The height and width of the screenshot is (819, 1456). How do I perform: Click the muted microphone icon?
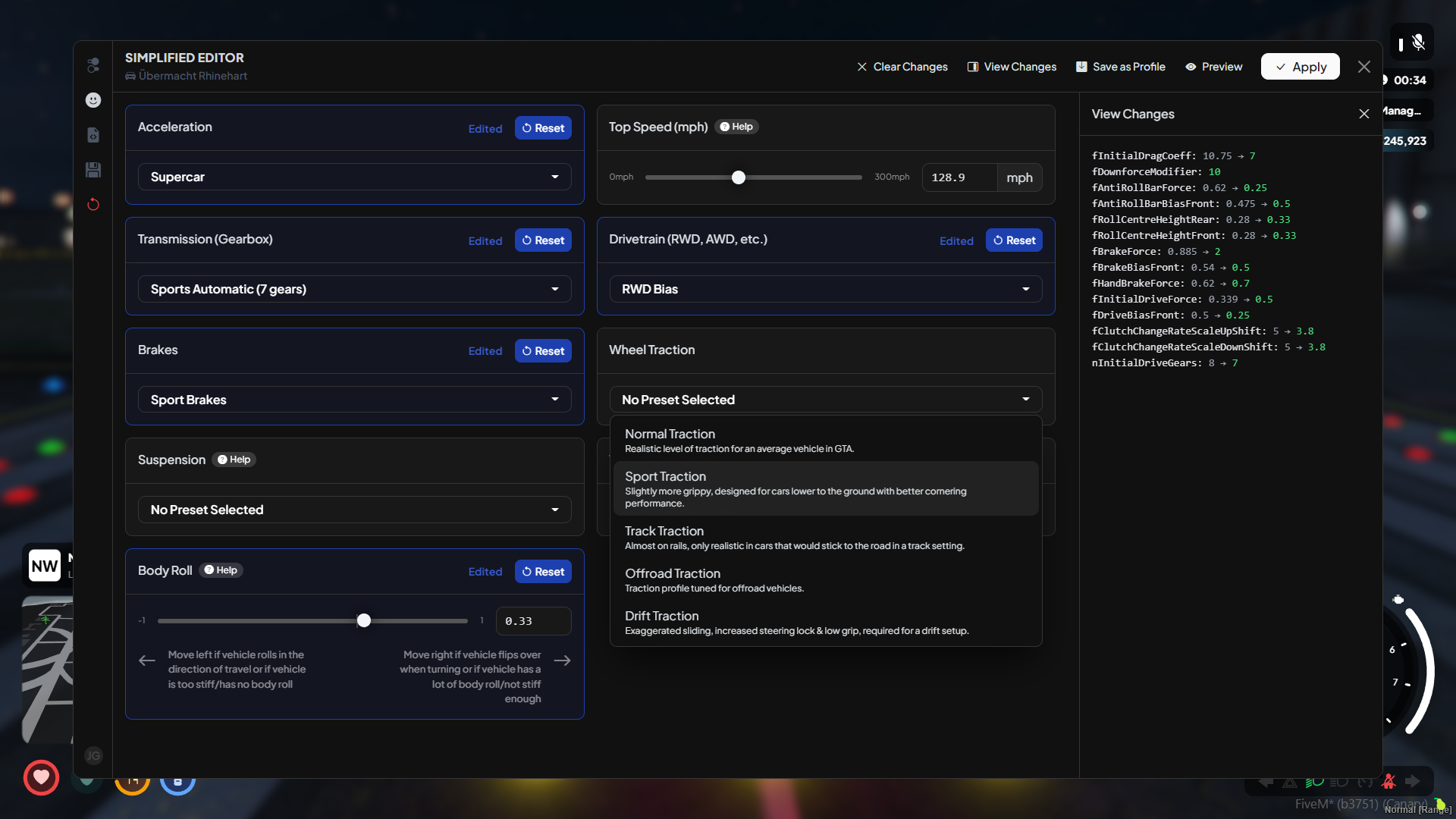click(x=1418, y=43)
